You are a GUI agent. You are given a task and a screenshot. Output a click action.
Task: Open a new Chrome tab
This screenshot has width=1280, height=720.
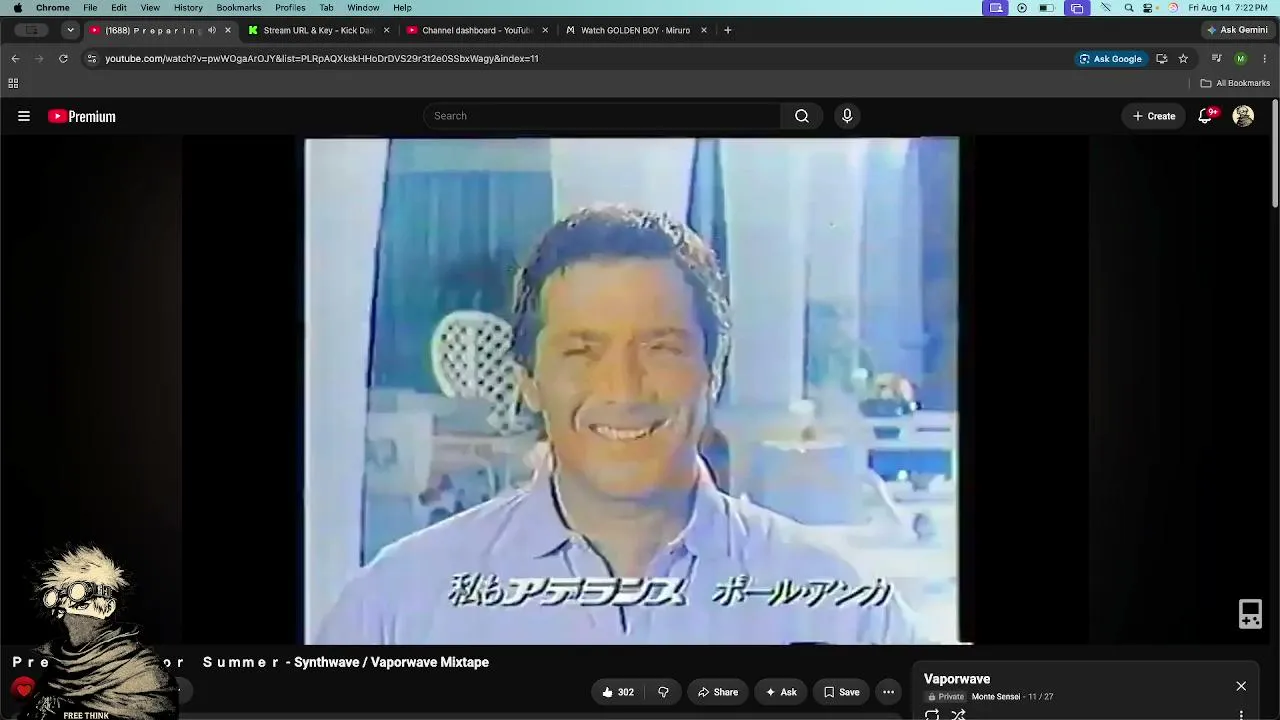point(728,30)
